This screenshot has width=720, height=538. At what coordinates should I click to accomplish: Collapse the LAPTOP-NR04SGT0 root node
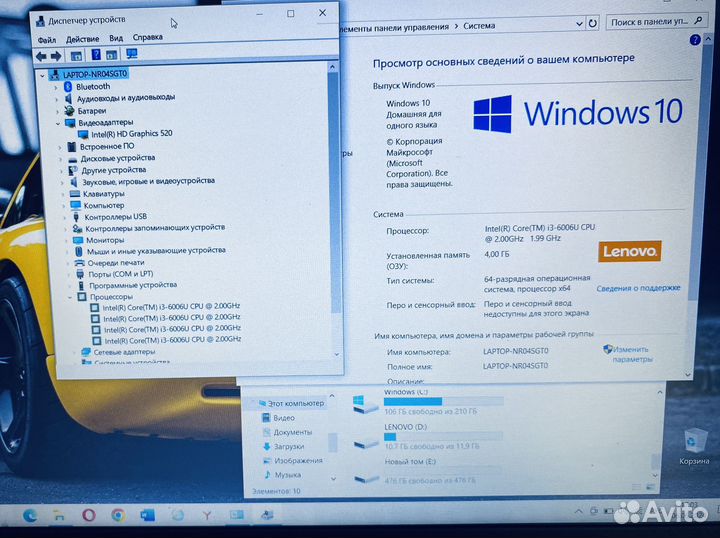pyautogui.click(x=43, y=75)
